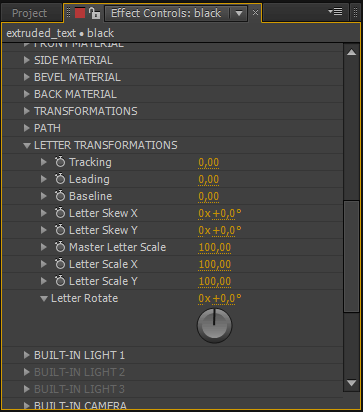363x412 pixels.
Task: Open the panel options menu icon
Action: (335, 12)
